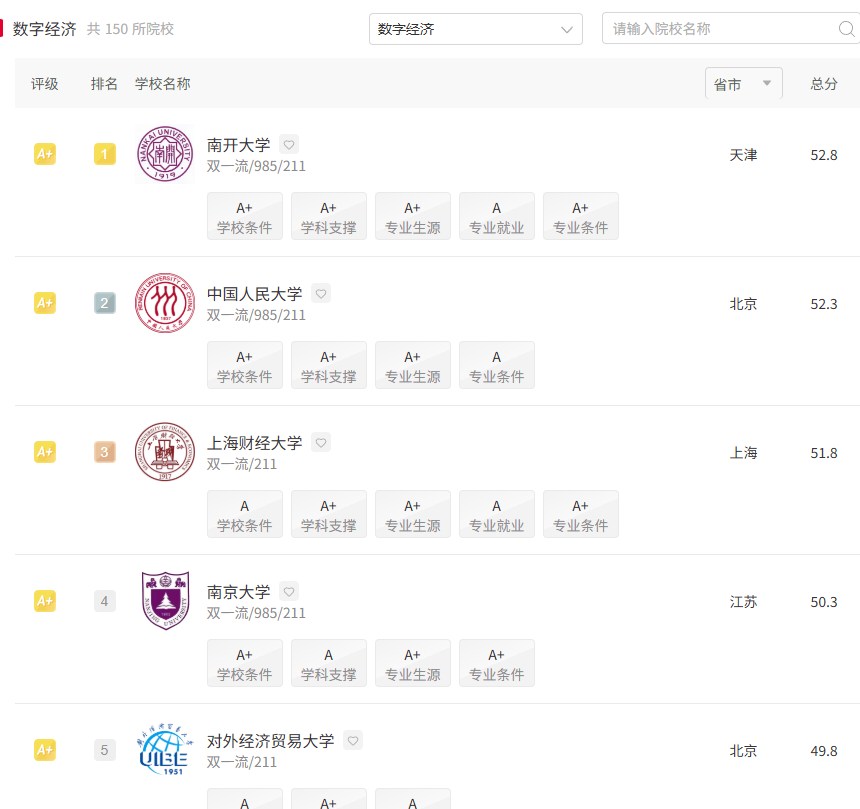Click rank 3 badge for 上海财经大学
Screen dimensions: 860x809
point(104,452)
